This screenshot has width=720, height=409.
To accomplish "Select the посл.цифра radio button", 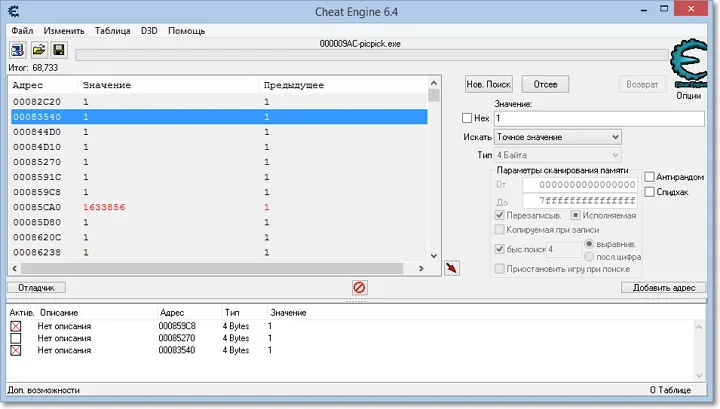I will click(589, 257).
